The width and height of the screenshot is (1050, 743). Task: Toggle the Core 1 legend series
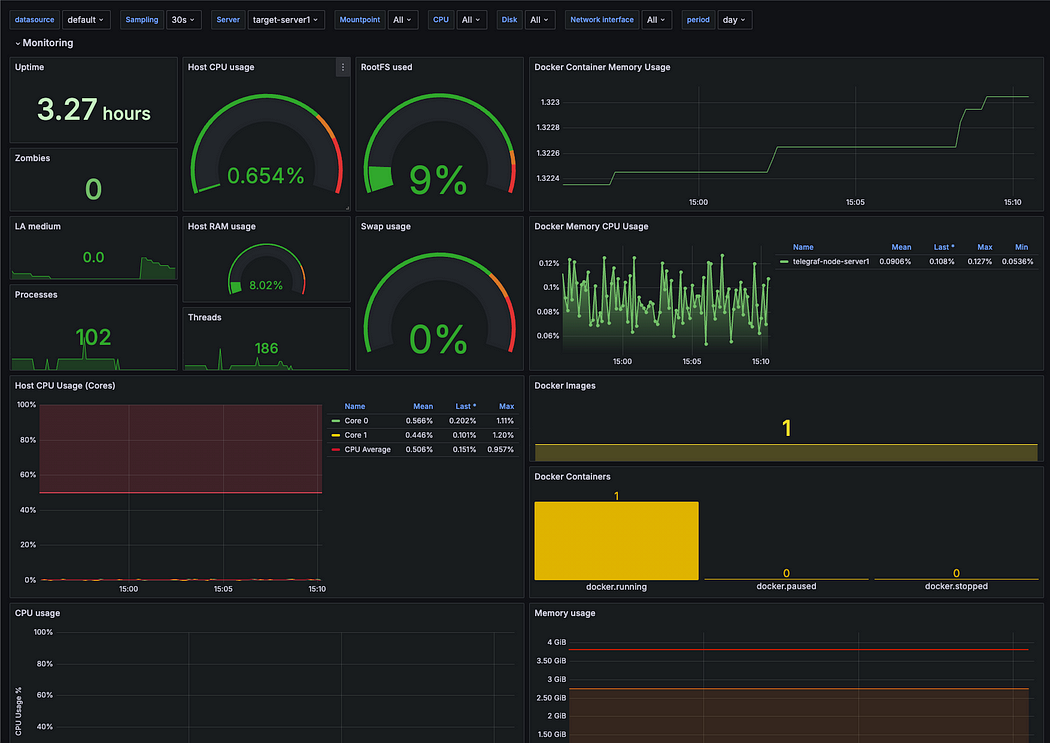(x=356, y=435)
